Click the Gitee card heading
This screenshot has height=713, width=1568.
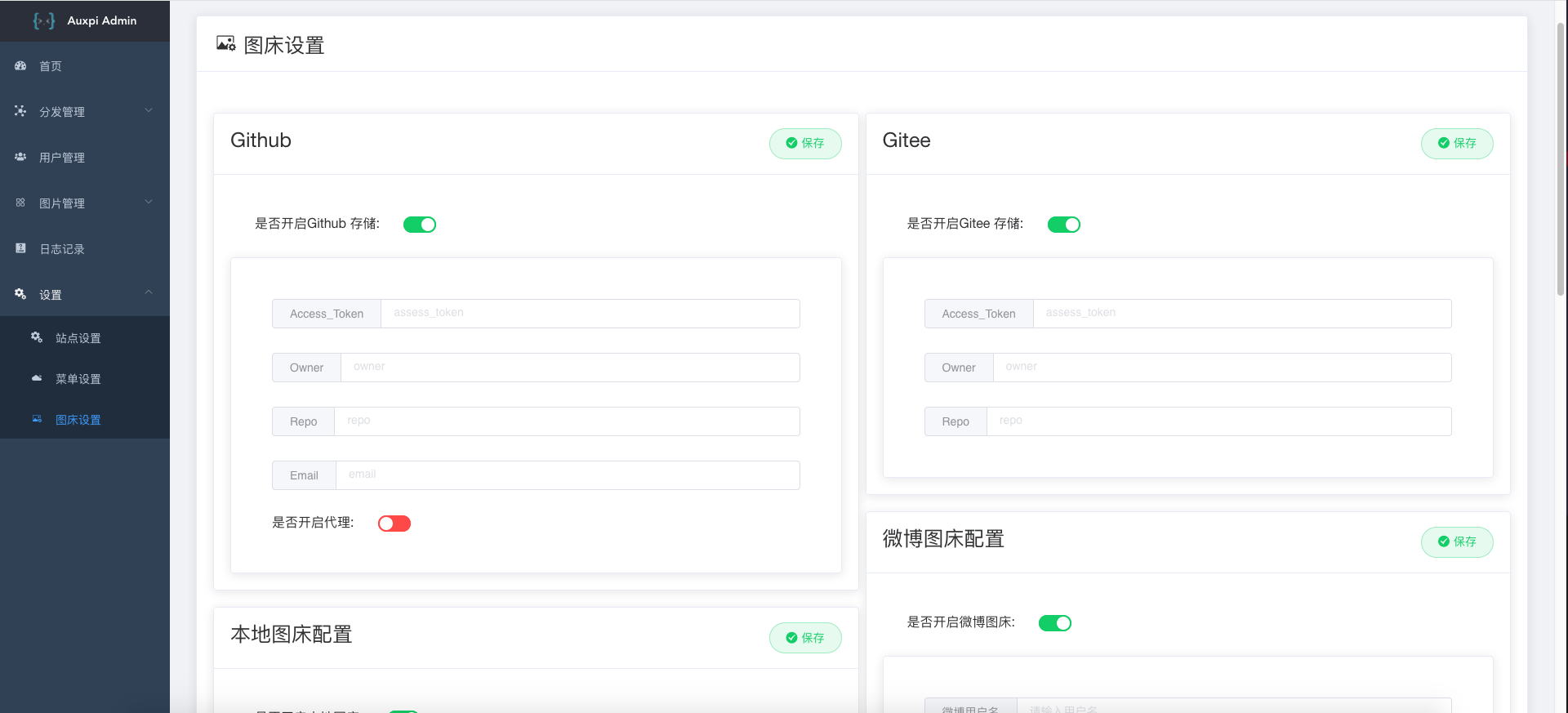(906, 140)
